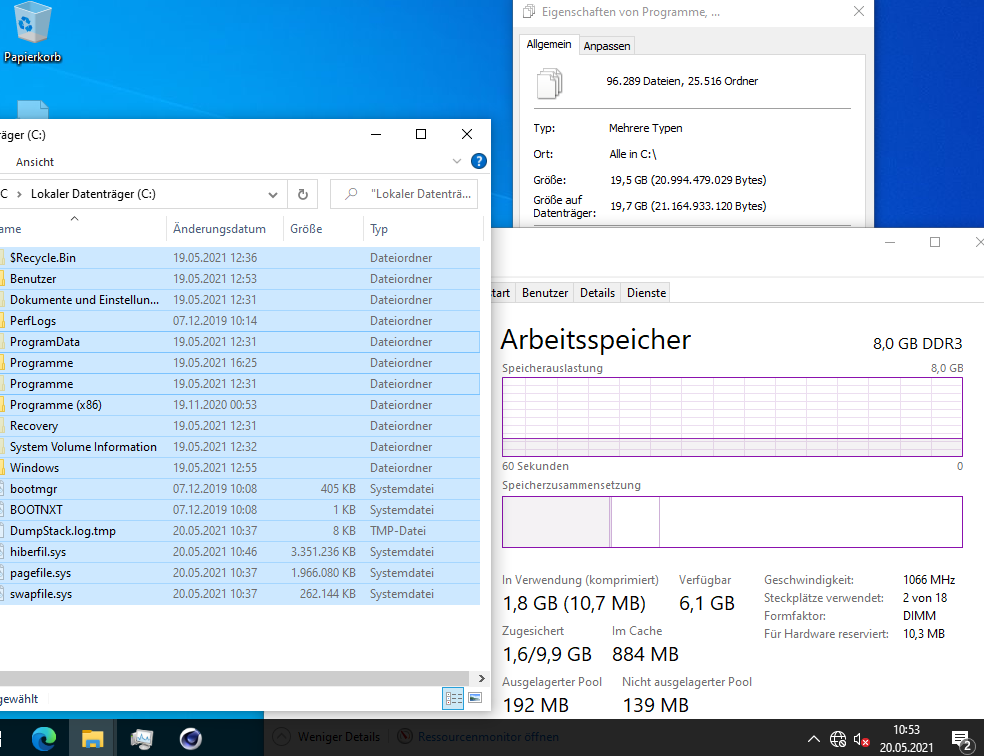Viewport: 984px width, 756px height.
Task: Click the Explorer help question mark icon
Action: pyautogui.click(x=479, y=161)
